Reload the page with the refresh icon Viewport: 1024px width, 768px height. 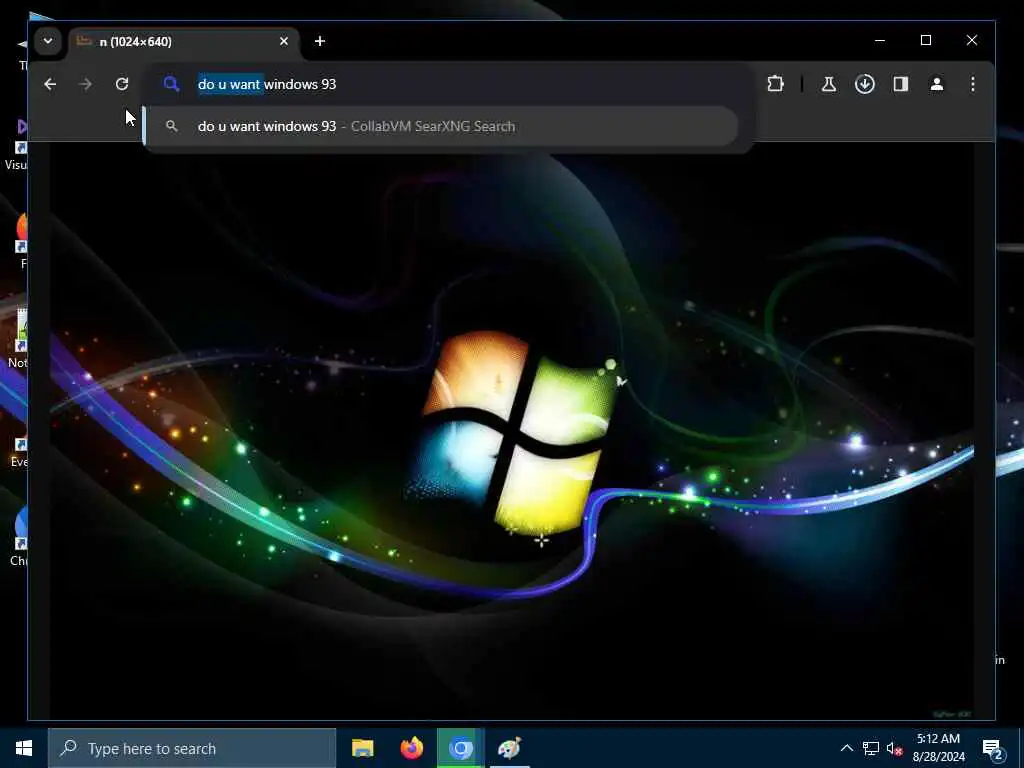tap(121, 84)
